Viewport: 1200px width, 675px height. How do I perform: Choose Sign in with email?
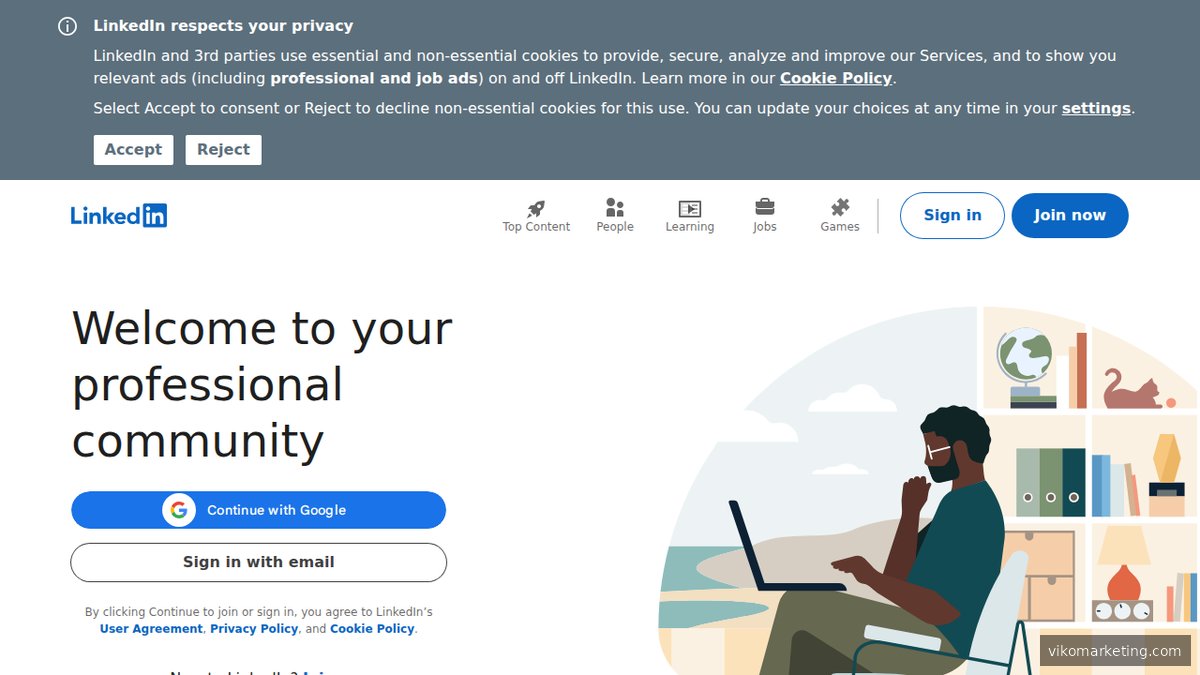[258, 562]
